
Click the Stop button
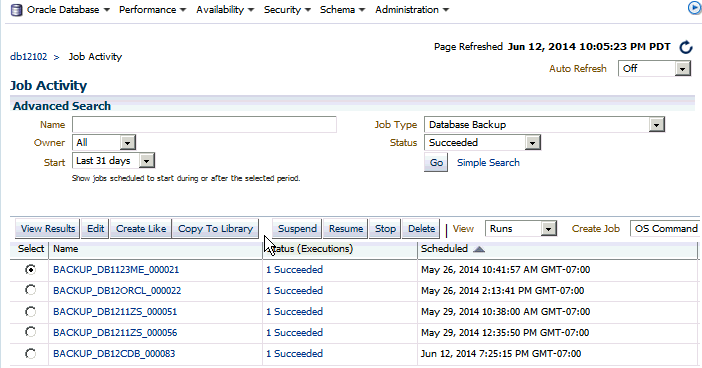(x=385, y=229)
